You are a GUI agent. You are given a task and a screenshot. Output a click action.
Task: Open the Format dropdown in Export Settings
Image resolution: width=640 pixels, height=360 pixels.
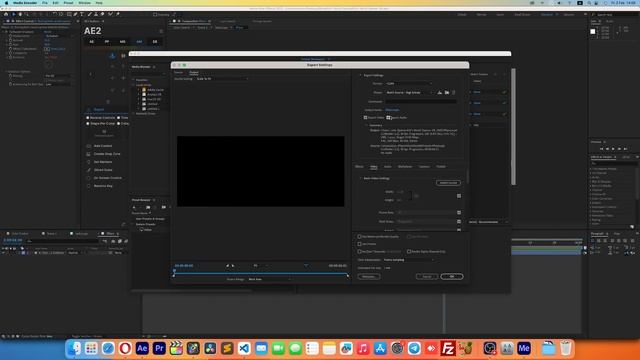[x=409, y=84]
